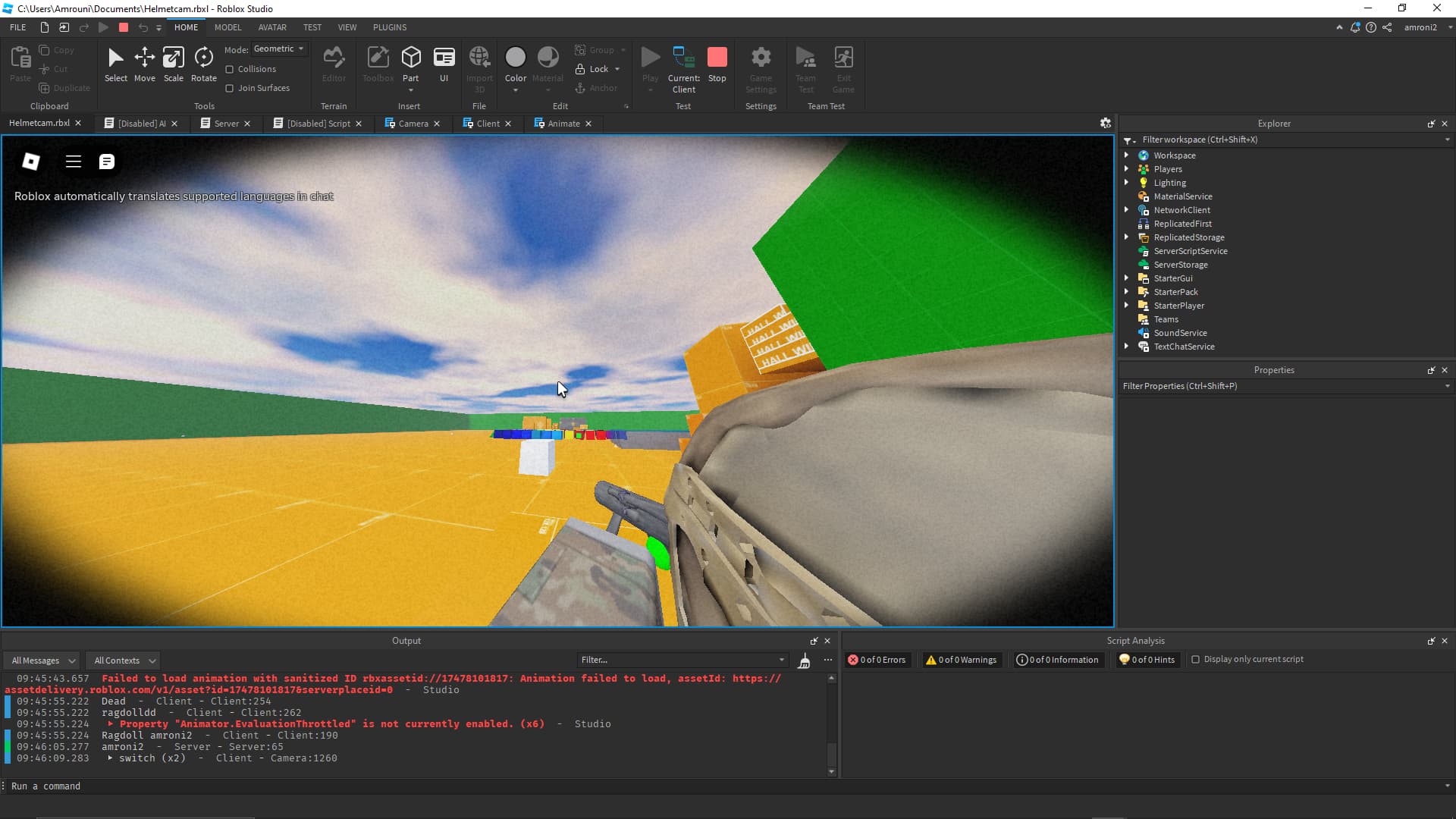Viewport: 1456px width, 819px height.
Task: Expand the ReplicatedStorage node
Action: click(1126, 237)
